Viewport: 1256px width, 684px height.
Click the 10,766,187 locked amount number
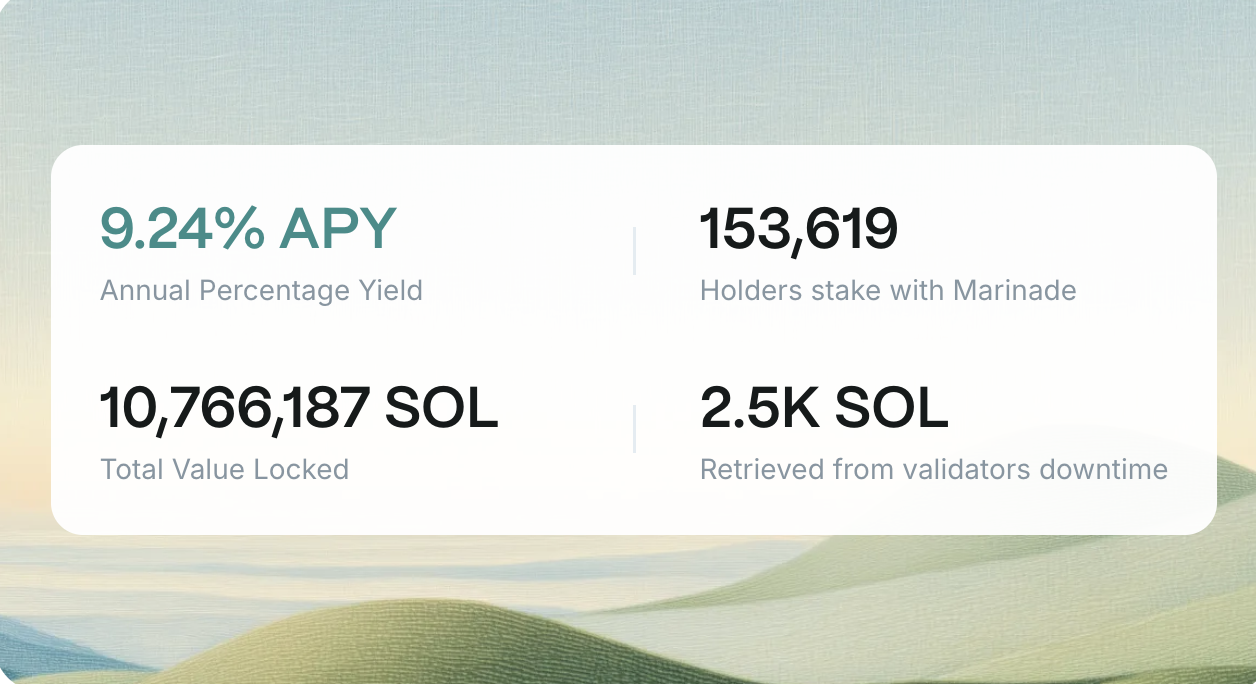coord(235,409)
